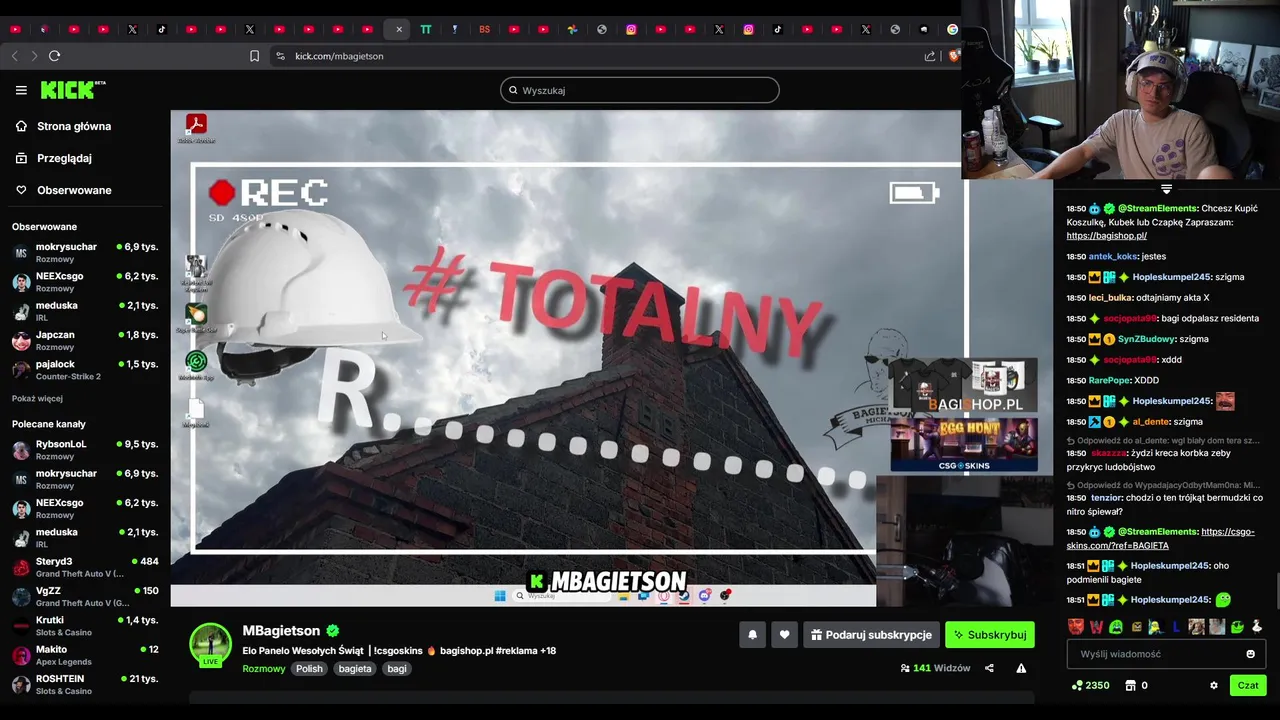The image size is (1280, 720).
Task: Open RybsonLoL recommended channel
Action: (85, 449)
